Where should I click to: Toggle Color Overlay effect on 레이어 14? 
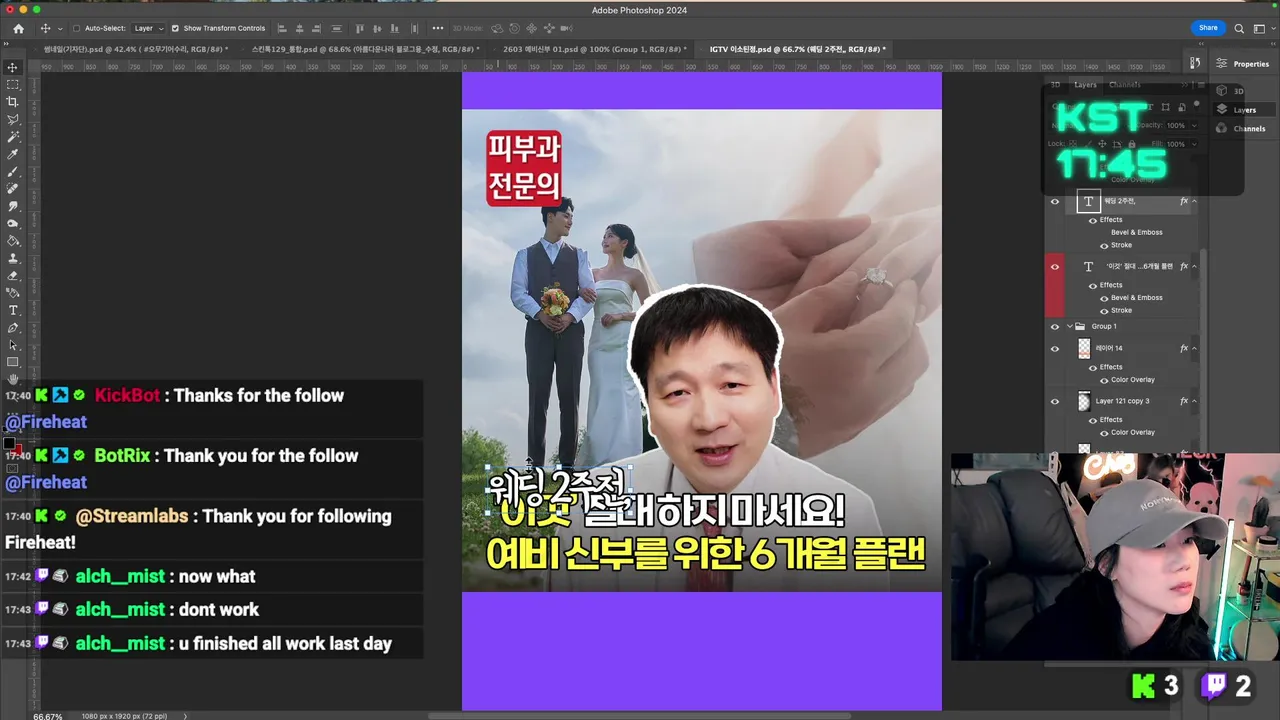1104,380
